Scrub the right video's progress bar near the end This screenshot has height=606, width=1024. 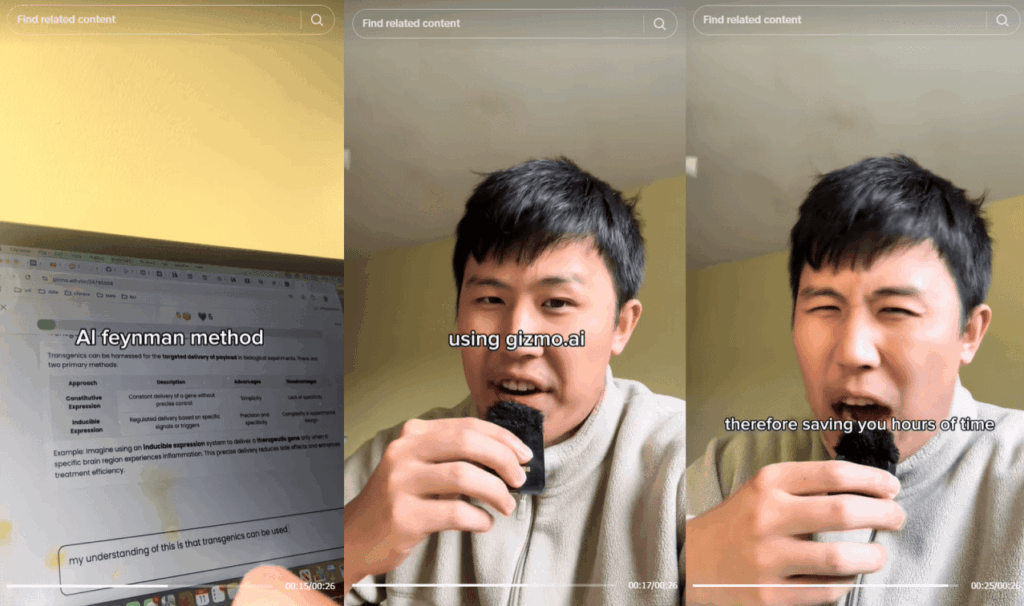(940, 585)
